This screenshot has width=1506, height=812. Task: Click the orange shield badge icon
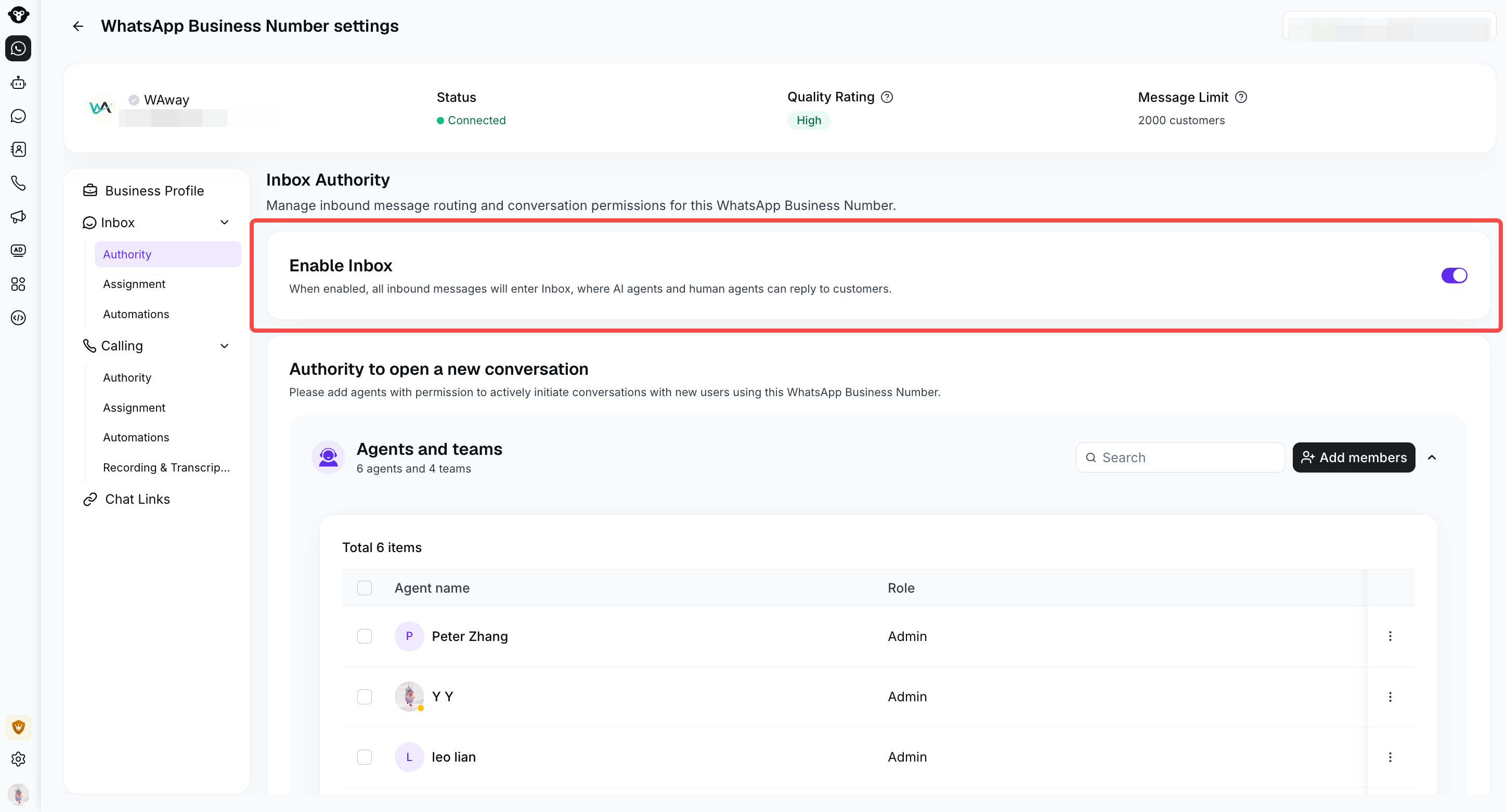[18, 727]
